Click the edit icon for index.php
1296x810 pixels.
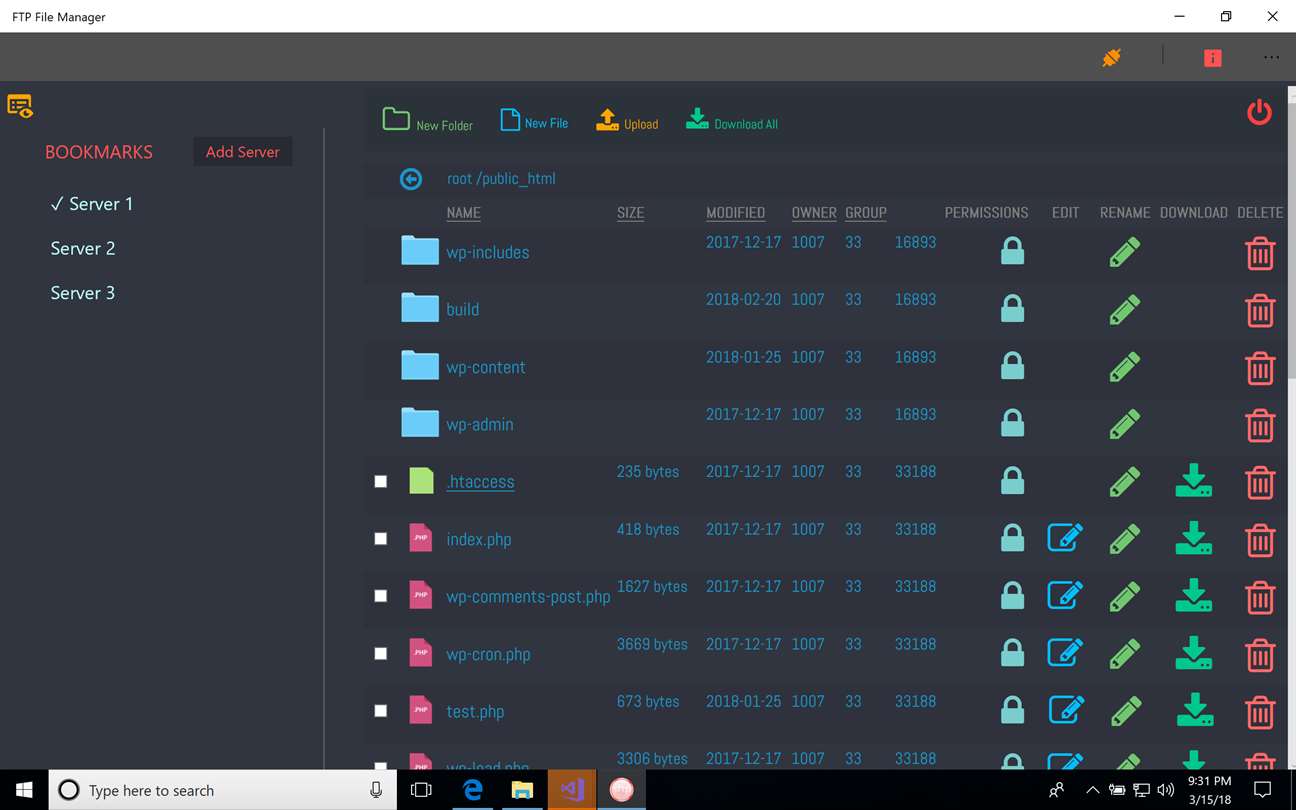1066,537
